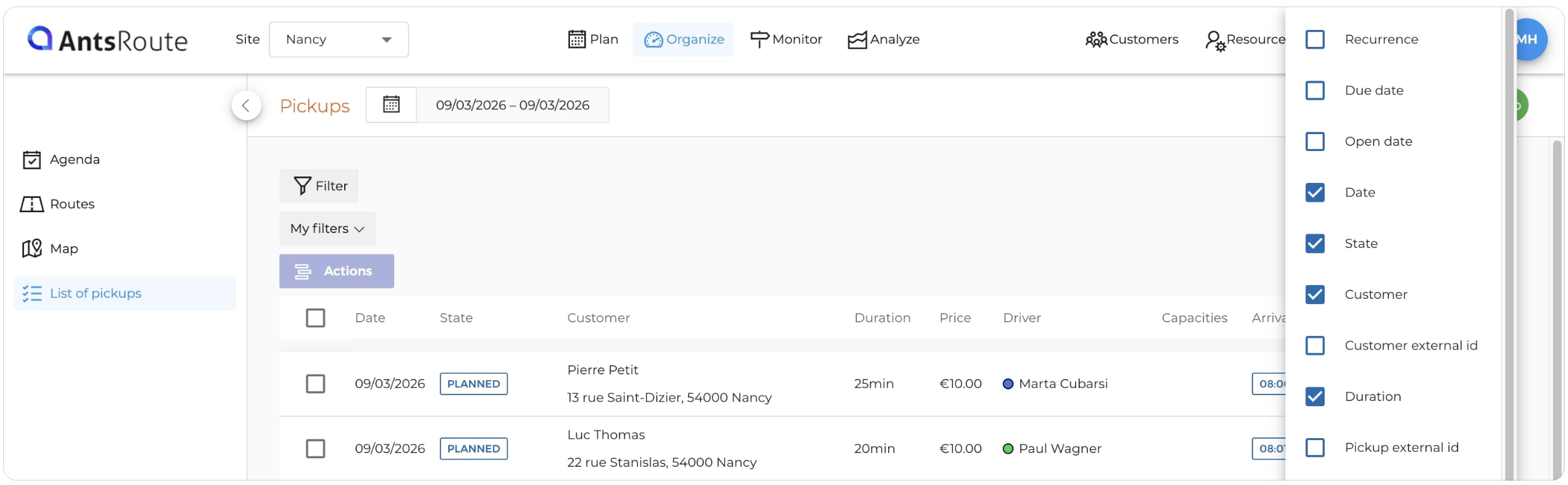Sort by the Customer column header
The image size is (1568, 485).
599,318
